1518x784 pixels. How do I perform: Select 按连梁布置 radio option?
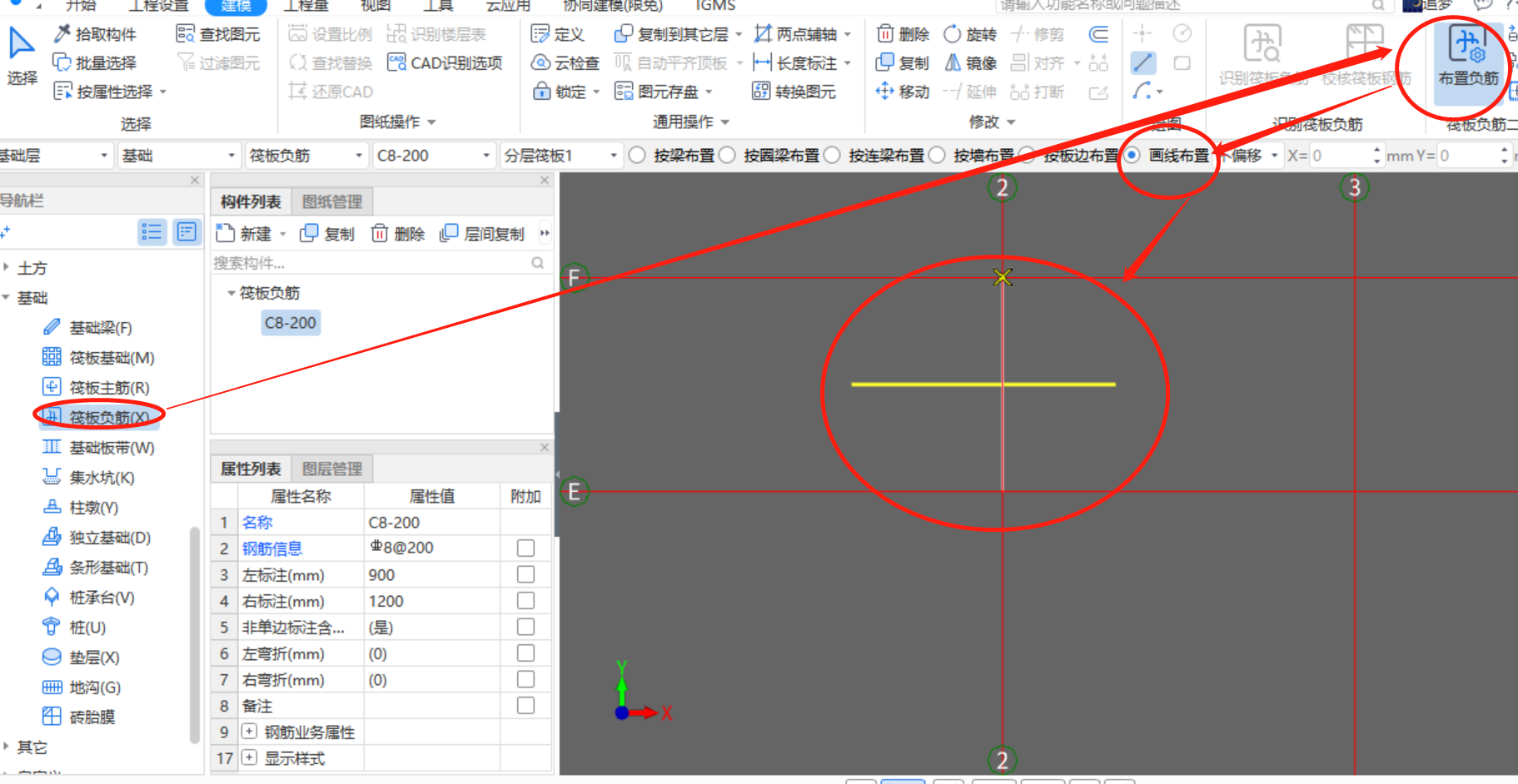click(832, 156)
